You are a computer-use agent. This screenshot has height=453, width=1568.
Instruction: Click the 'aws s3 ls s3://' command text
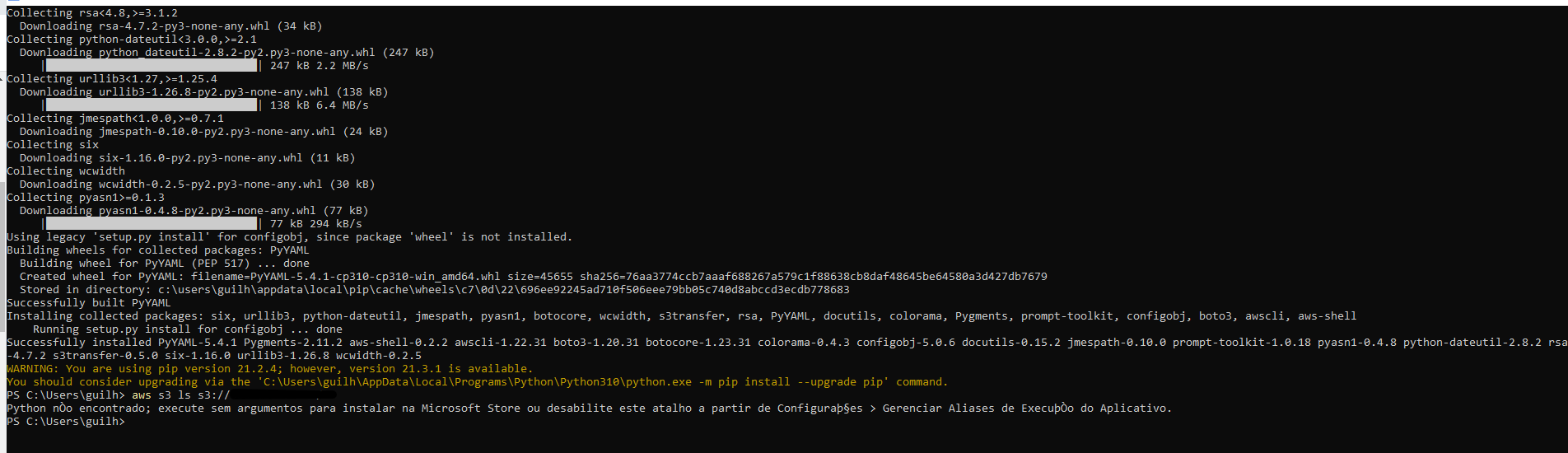[181, 395]
